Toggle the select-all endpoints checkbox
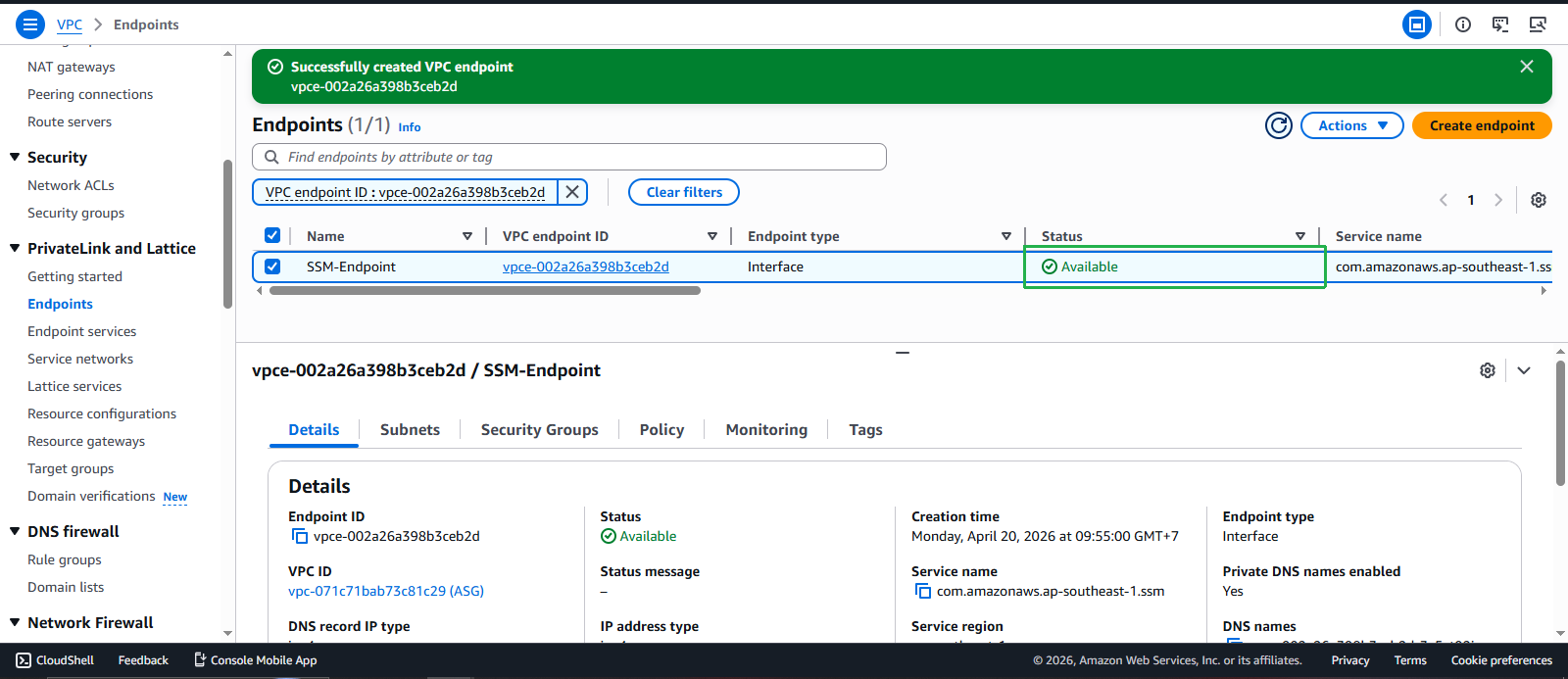The height and width of the screenshot is (679, 1568). (272, 235)
